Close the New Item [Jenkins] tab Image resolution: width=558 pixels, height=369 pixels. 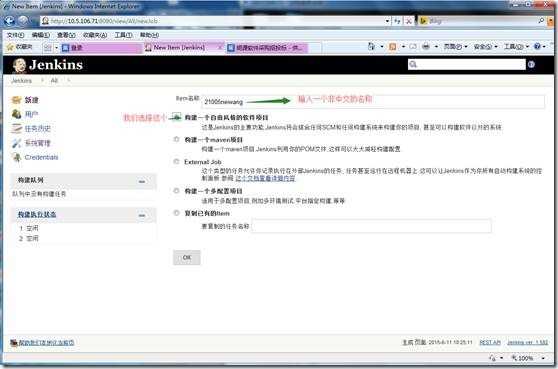point(220,47)
